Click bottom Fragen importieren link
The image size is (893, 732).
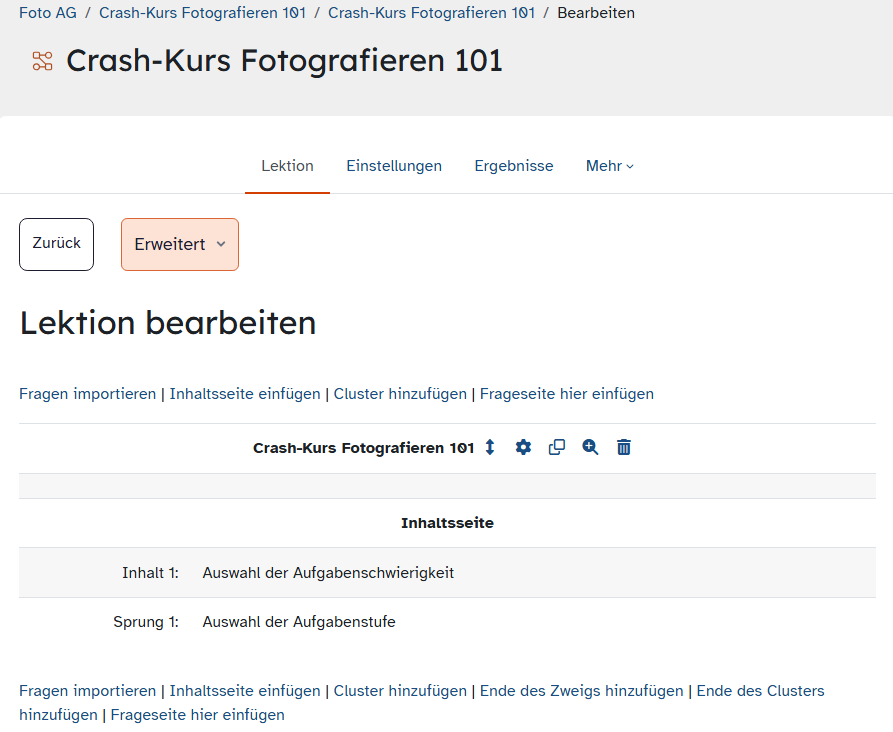coord(87,691)
